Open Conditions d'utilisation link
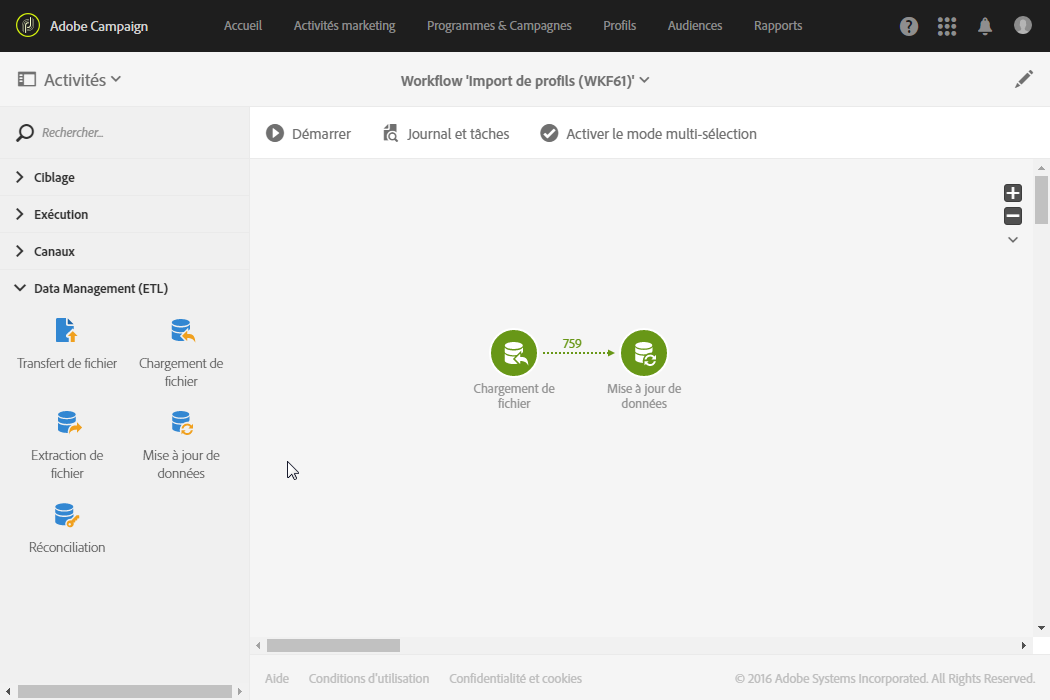This screenshot has height=700, width=1050. click(368, 679)
